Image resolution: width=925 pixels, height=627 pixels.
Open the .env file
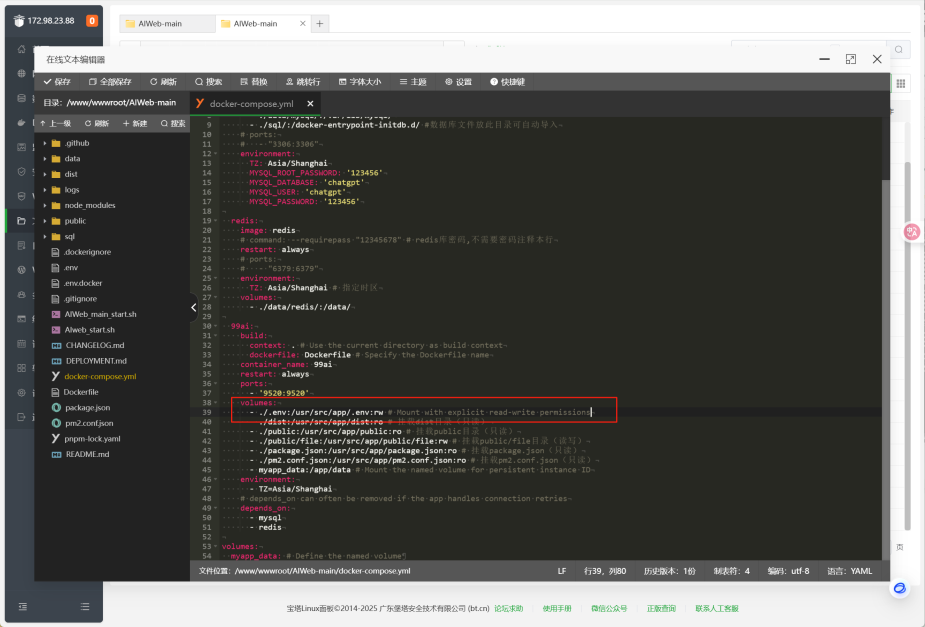coord(70,268)
